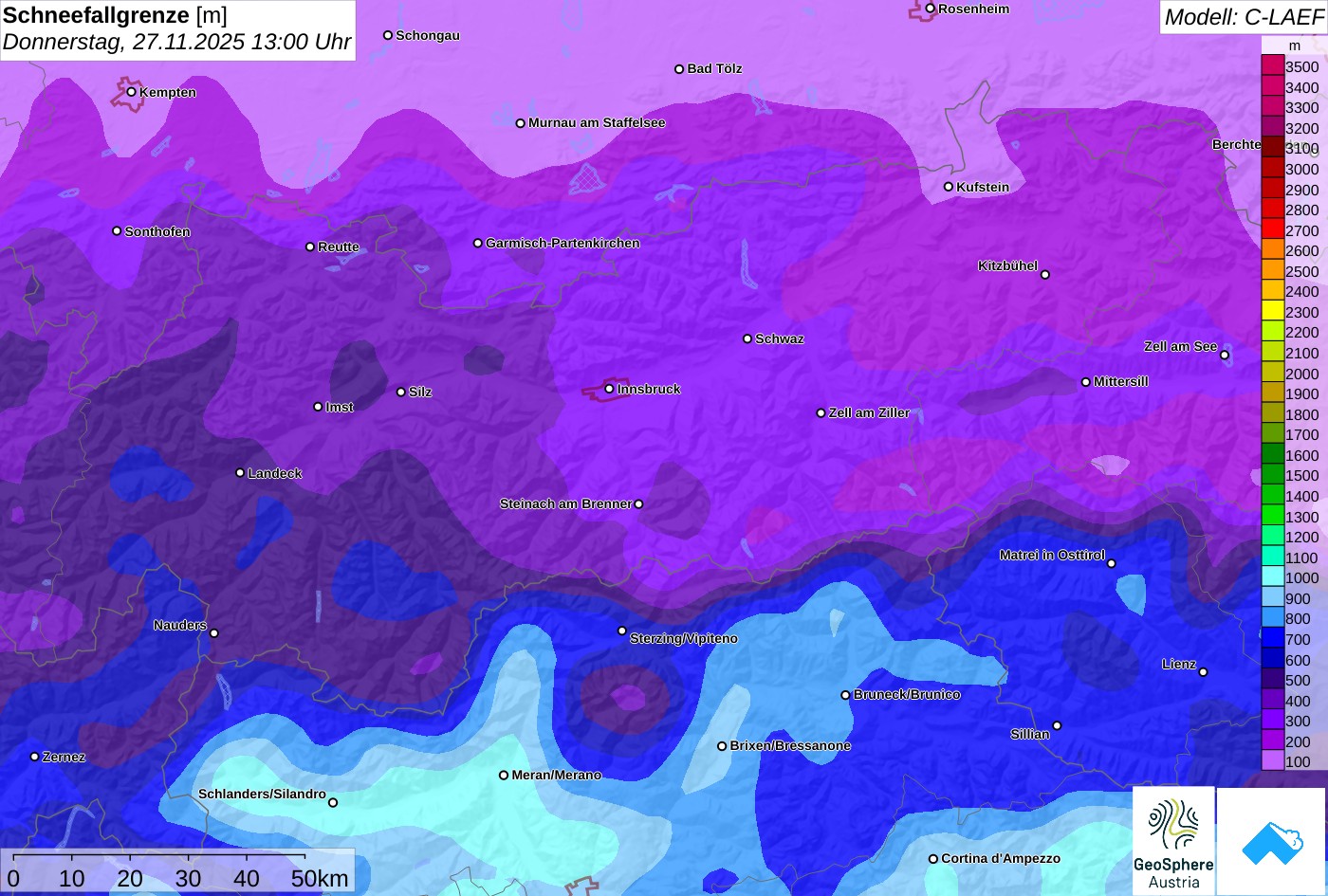Screen dimensions: 1328x896
Task: Click the 20 mark on scale bar
Action: click(x=130, y=879)
